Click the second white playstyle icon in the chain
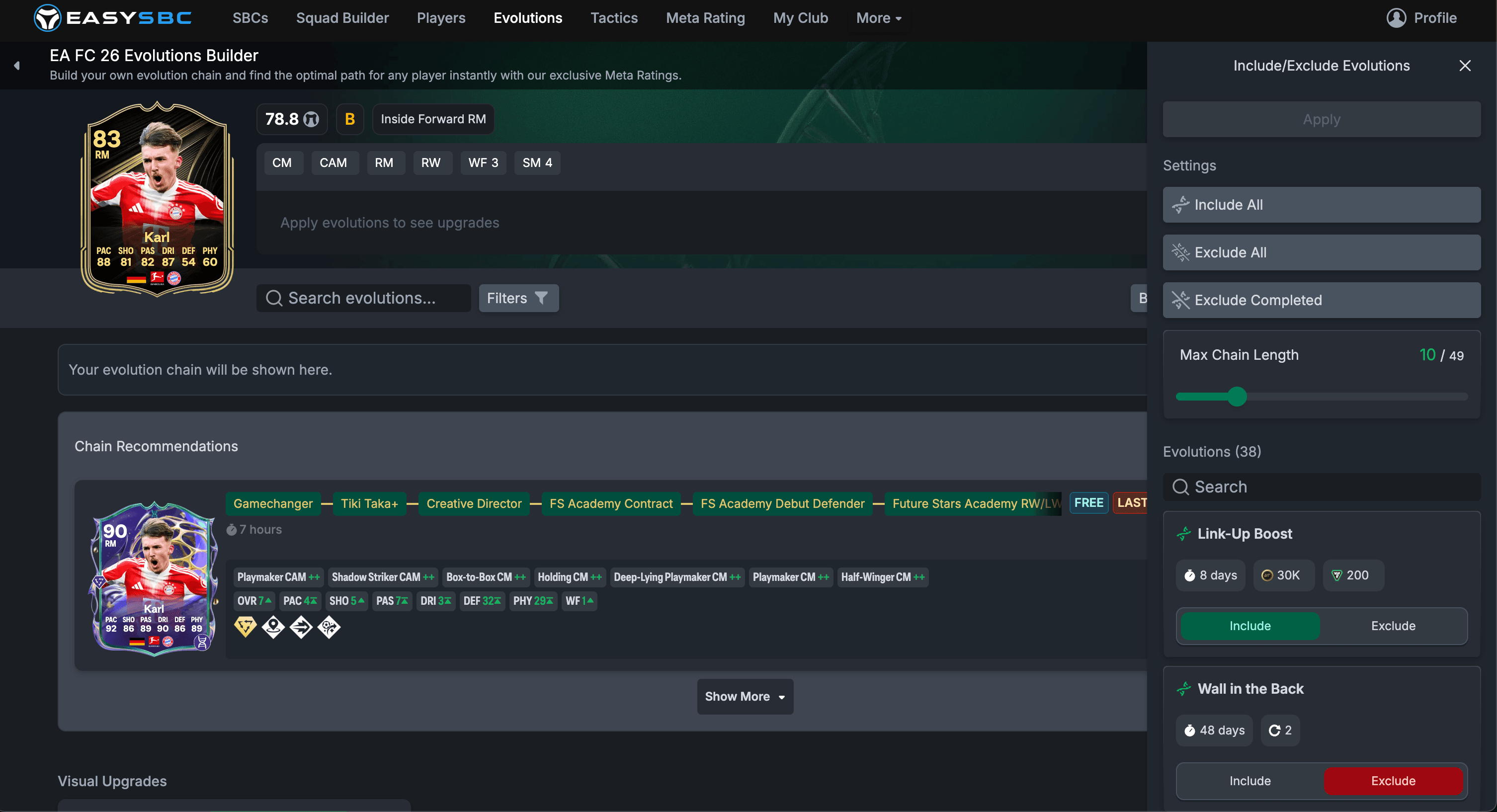The image size is (1497, 812). coord(273,627)
